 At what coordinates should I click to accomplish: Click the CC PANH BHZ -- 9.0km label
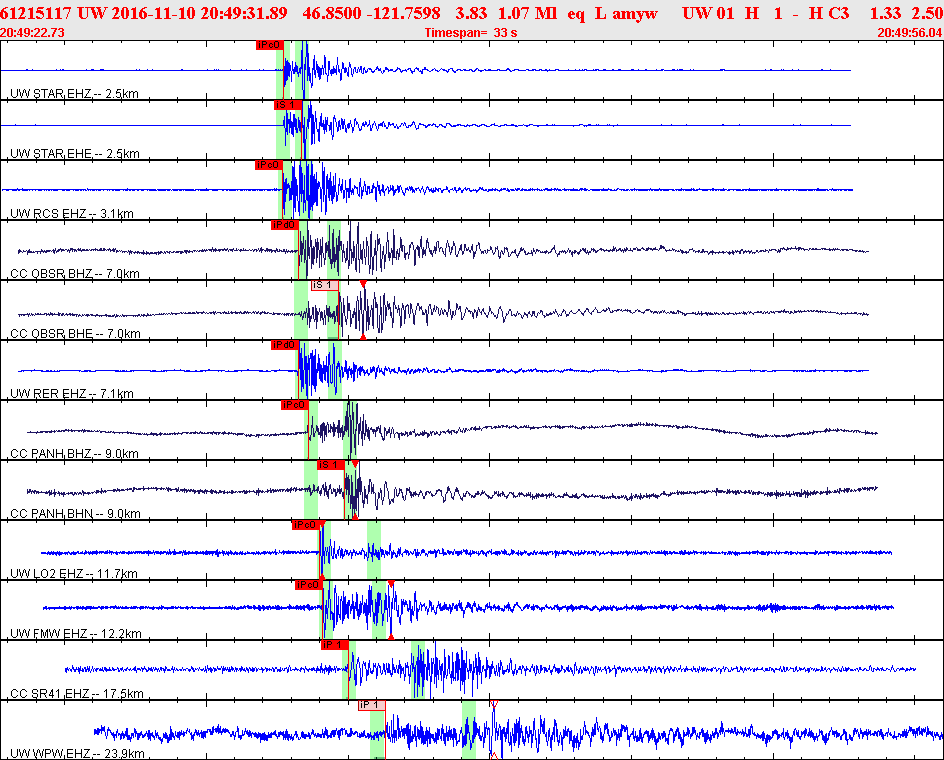(x=75, y=454)
